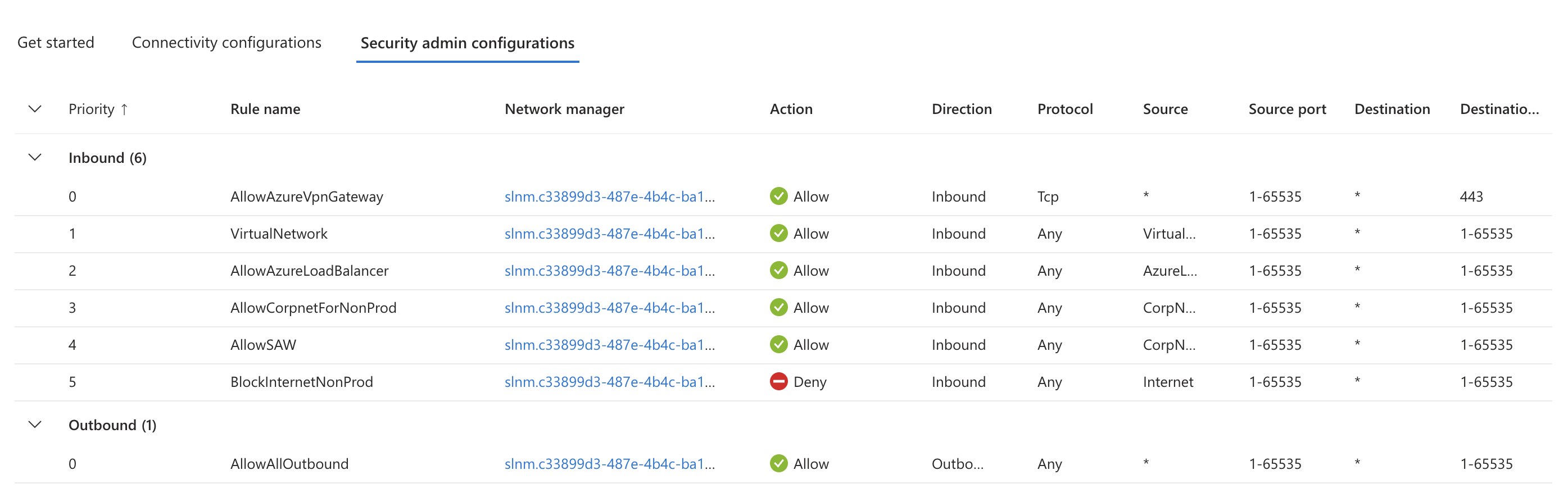1568x502 pixels.
Task: Click the red Deny icon for BlockInternetNonProd
Action: click(x=778, y=381)
